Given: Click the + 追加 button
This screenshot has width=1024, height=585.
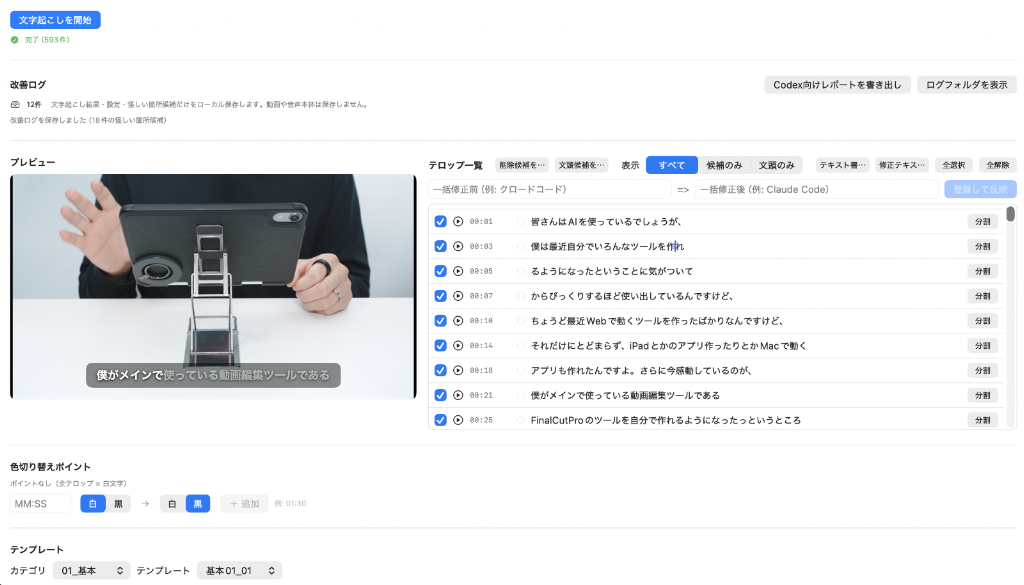Looking at the screenshot, I should [244, 503].
